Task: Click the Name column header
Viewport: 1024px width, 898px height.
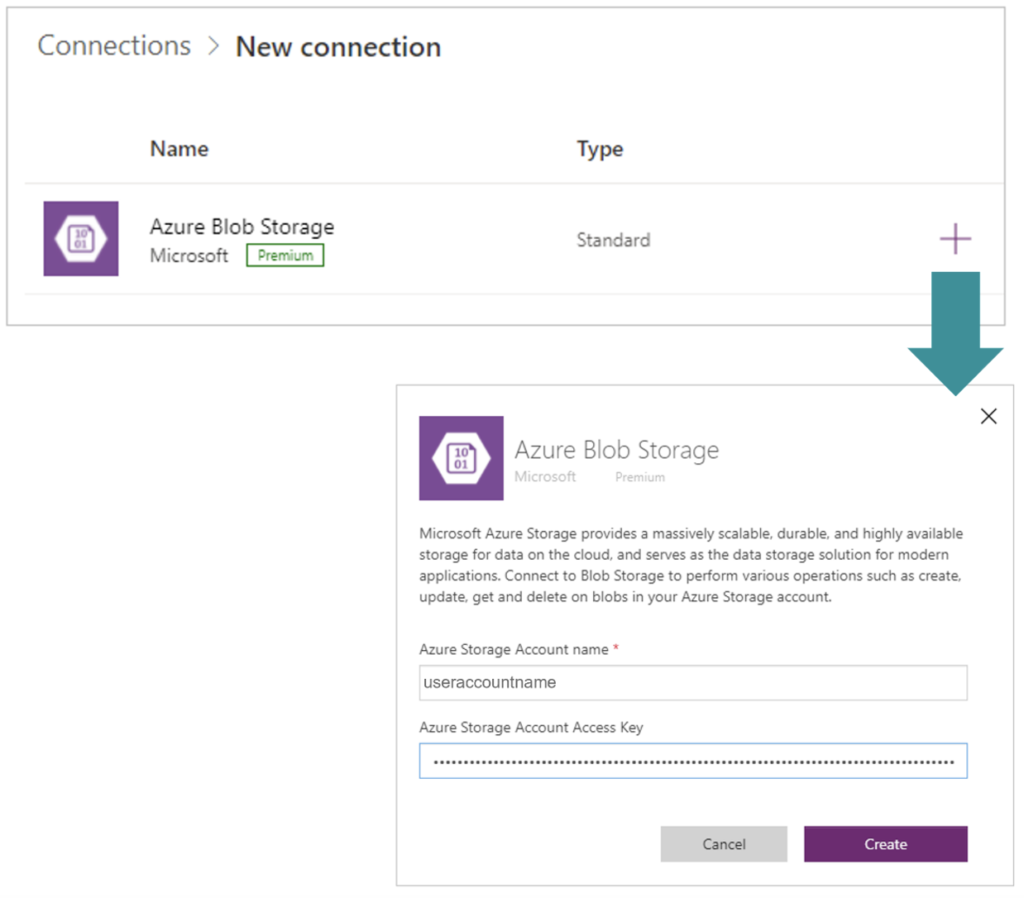Action: (180, 149)
